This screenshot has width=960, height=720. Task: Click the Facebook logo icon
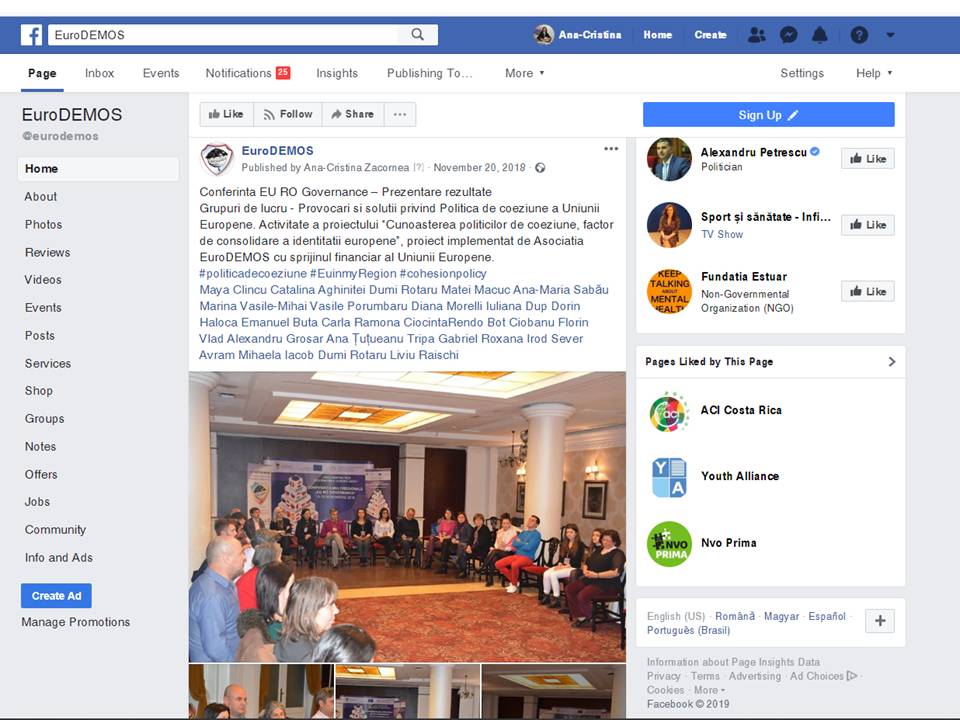(31, 35)
